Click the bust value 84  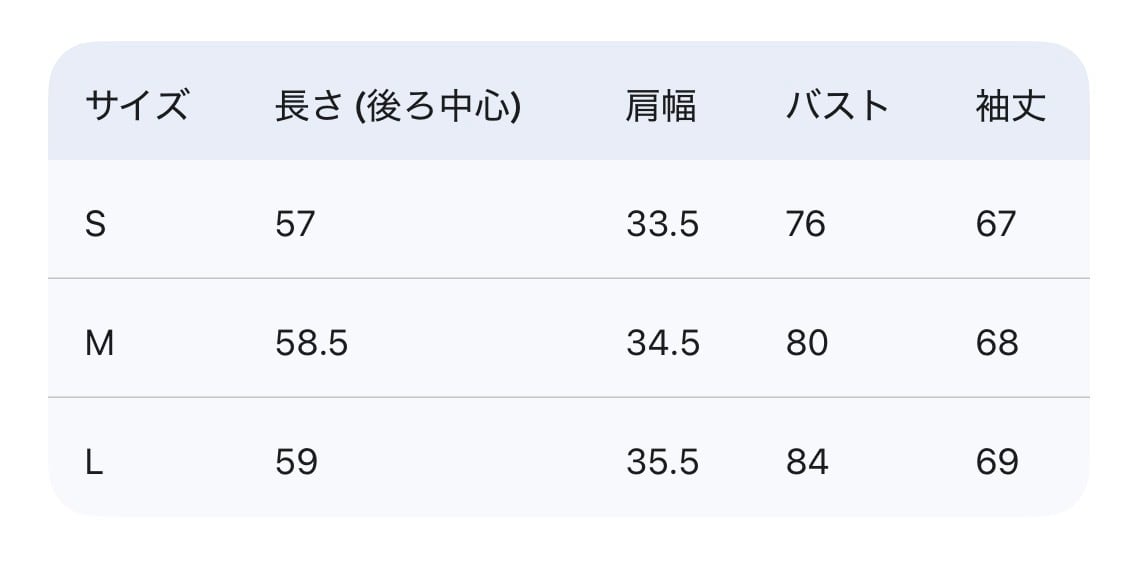pyautogui.click(x=806, y=462)
